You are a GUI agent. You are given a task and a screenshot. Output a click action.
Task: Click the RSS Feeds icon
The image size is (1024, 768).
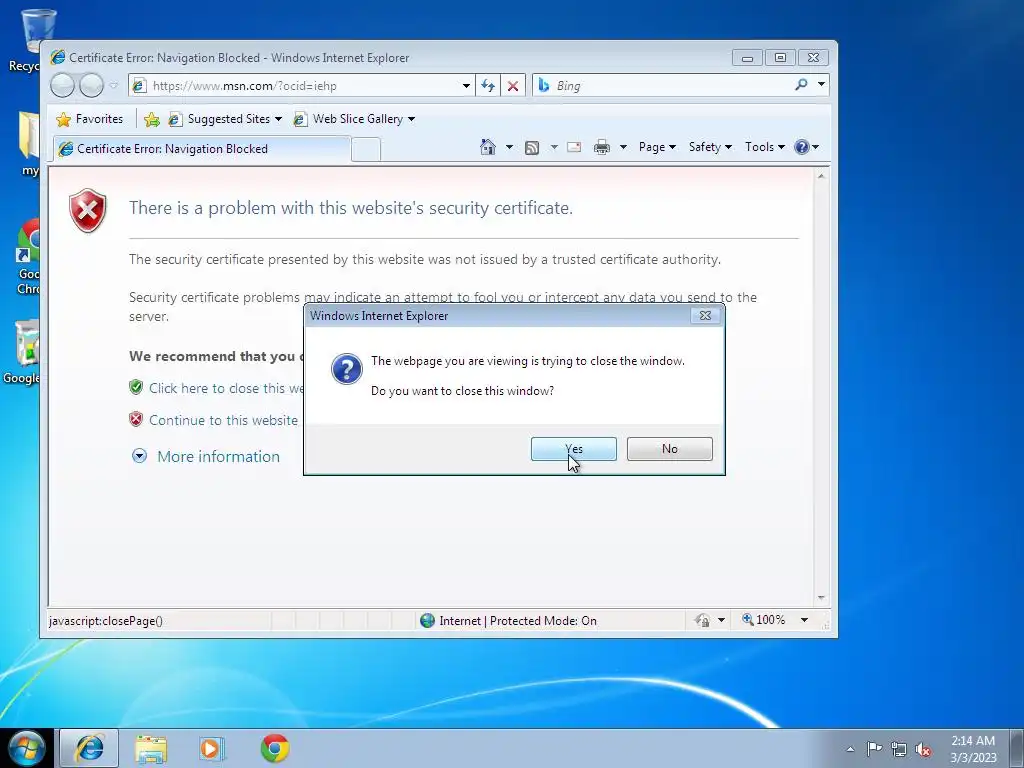click(x=532, y=148)
